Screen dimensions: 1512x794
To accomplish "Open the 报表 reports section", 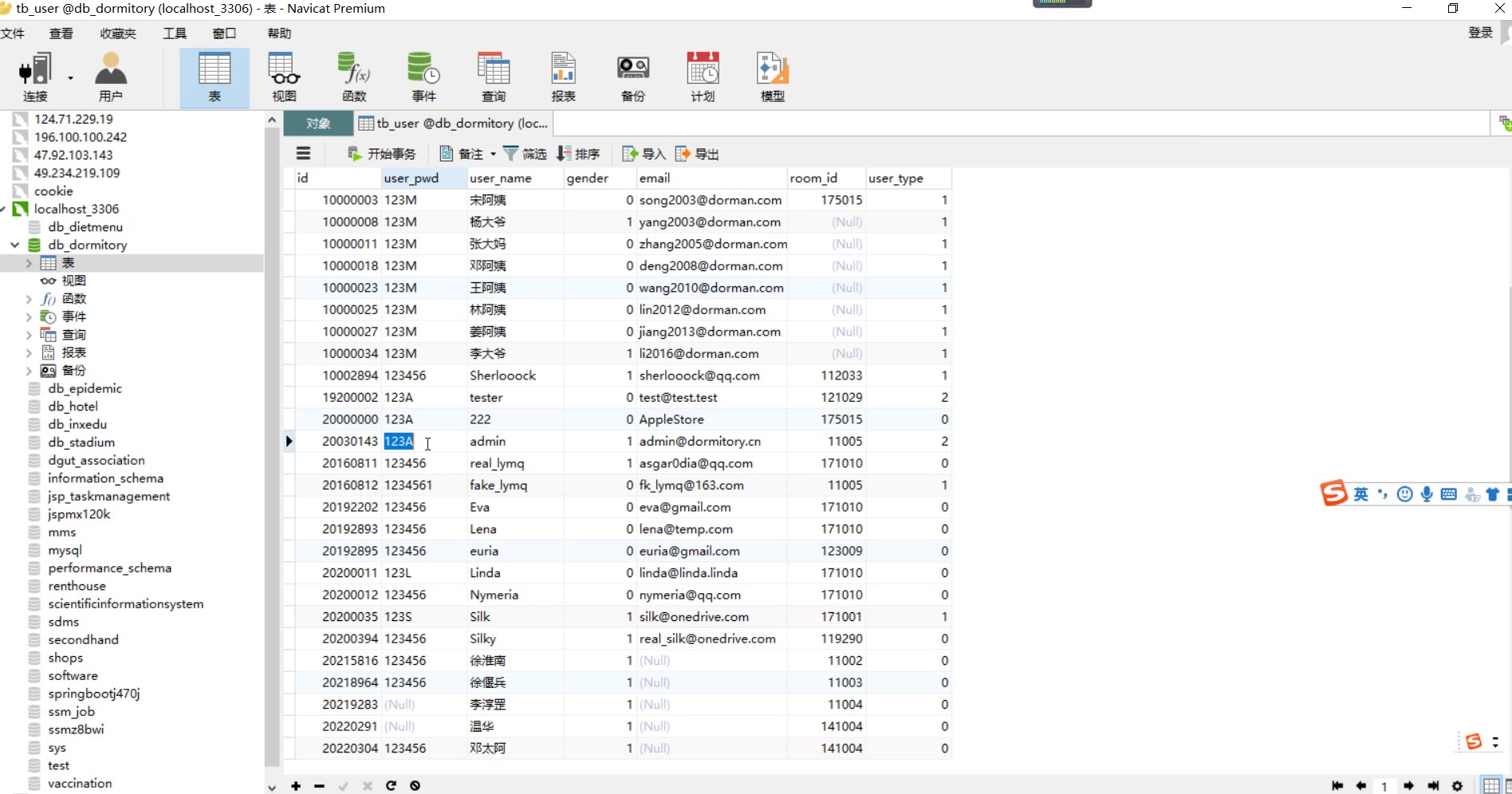I will point(563,77).
